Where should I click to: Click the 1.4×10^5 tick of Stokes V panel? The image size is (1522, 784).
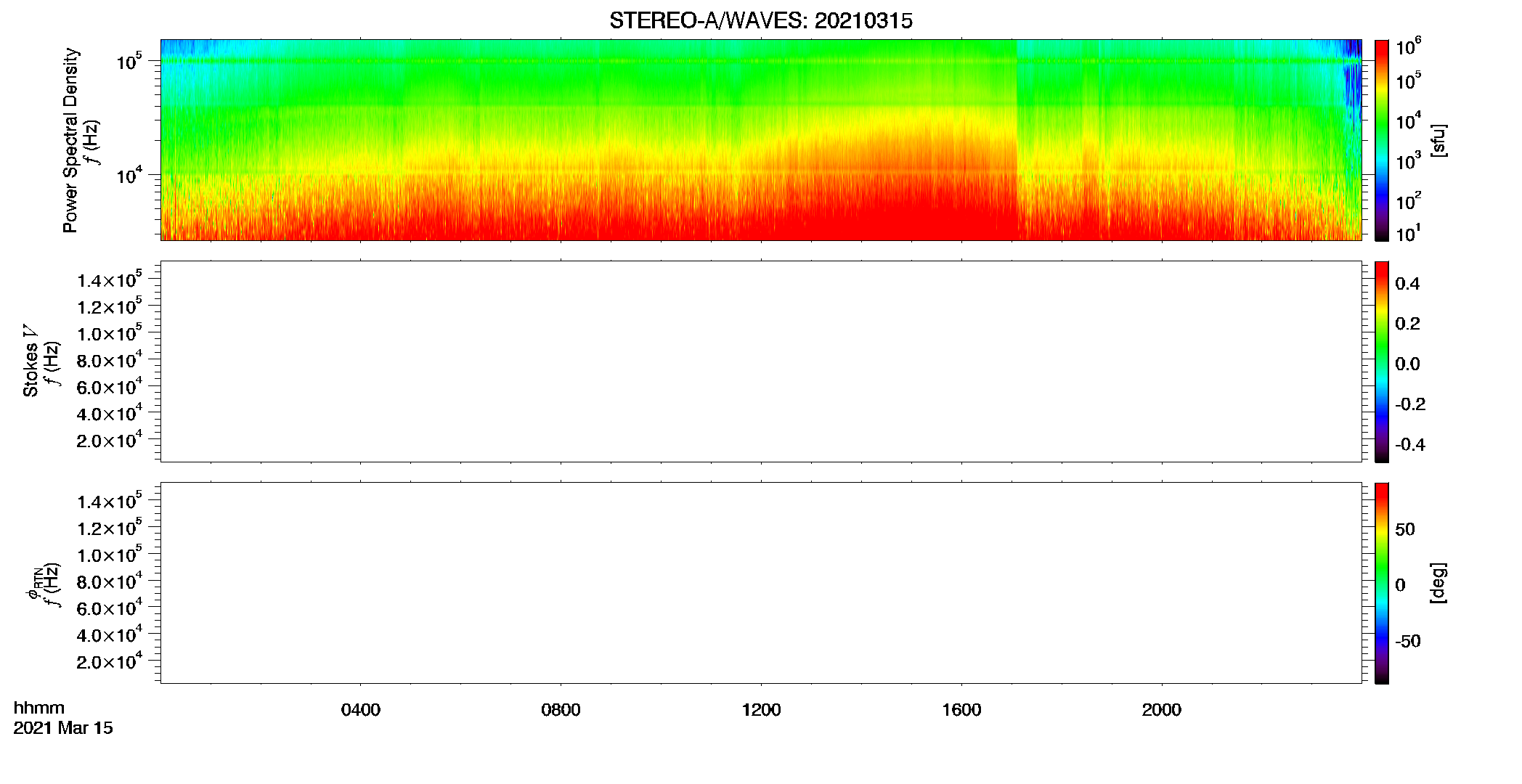[109, 279]
